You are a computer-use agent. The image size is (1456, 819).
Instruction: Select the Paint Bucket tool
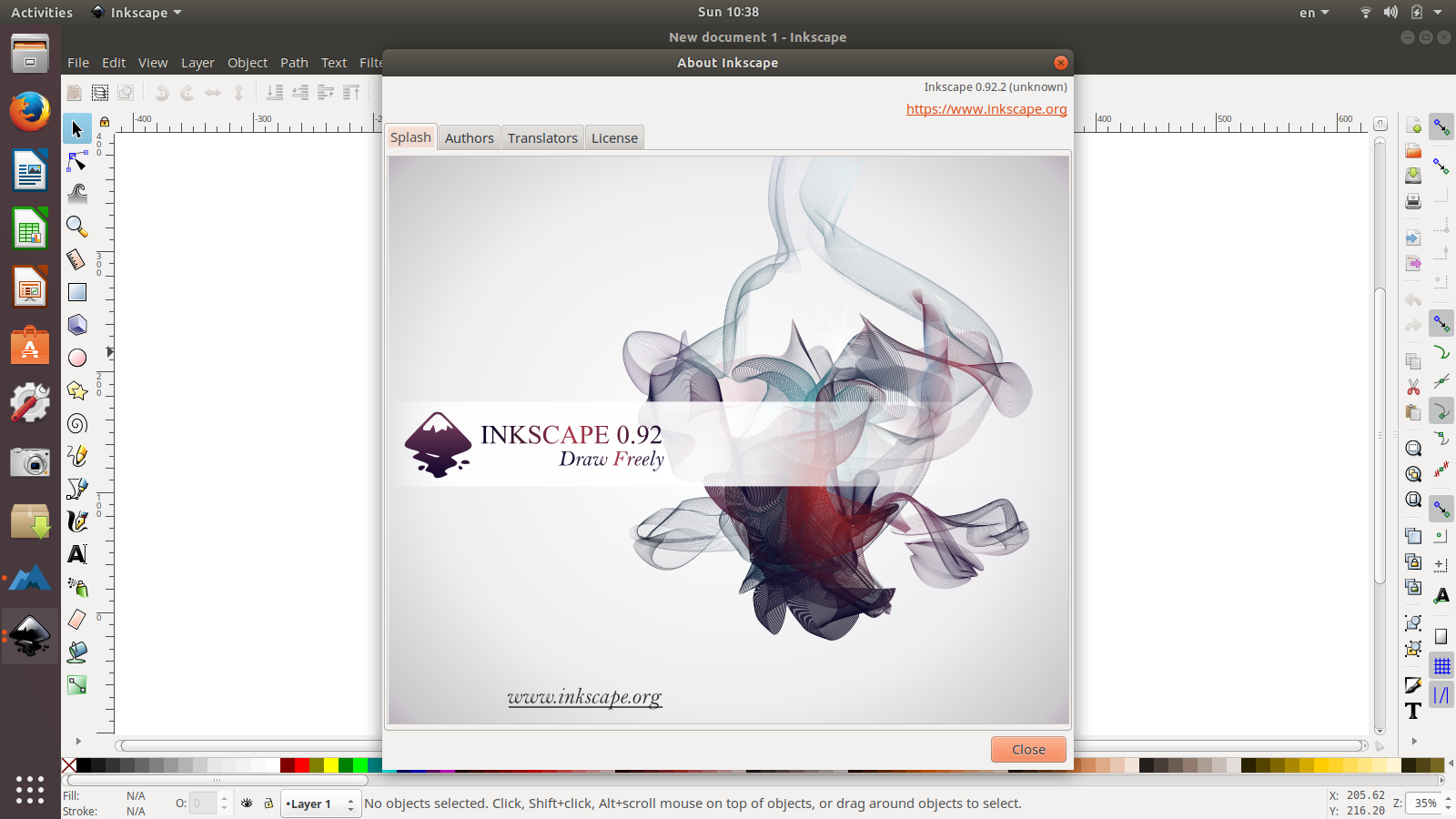click(x=77, y=652)
